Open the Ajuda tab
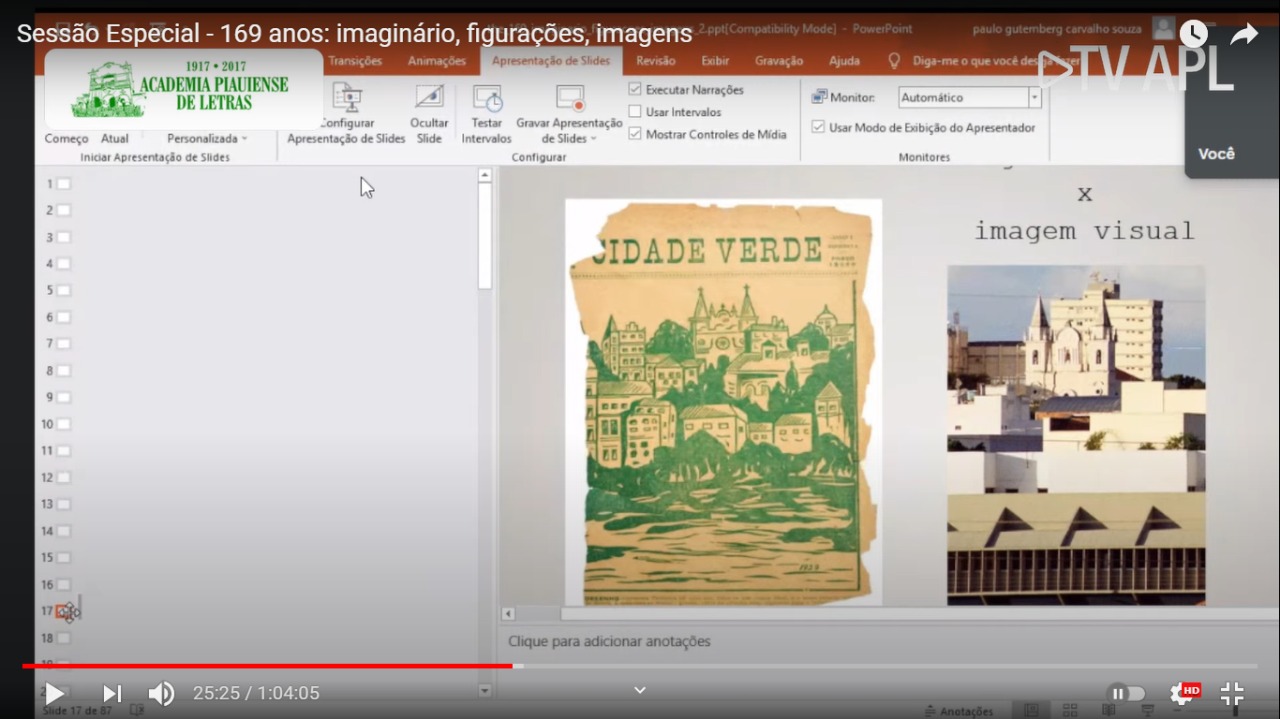1280x719 pixels. pos(844,61)
